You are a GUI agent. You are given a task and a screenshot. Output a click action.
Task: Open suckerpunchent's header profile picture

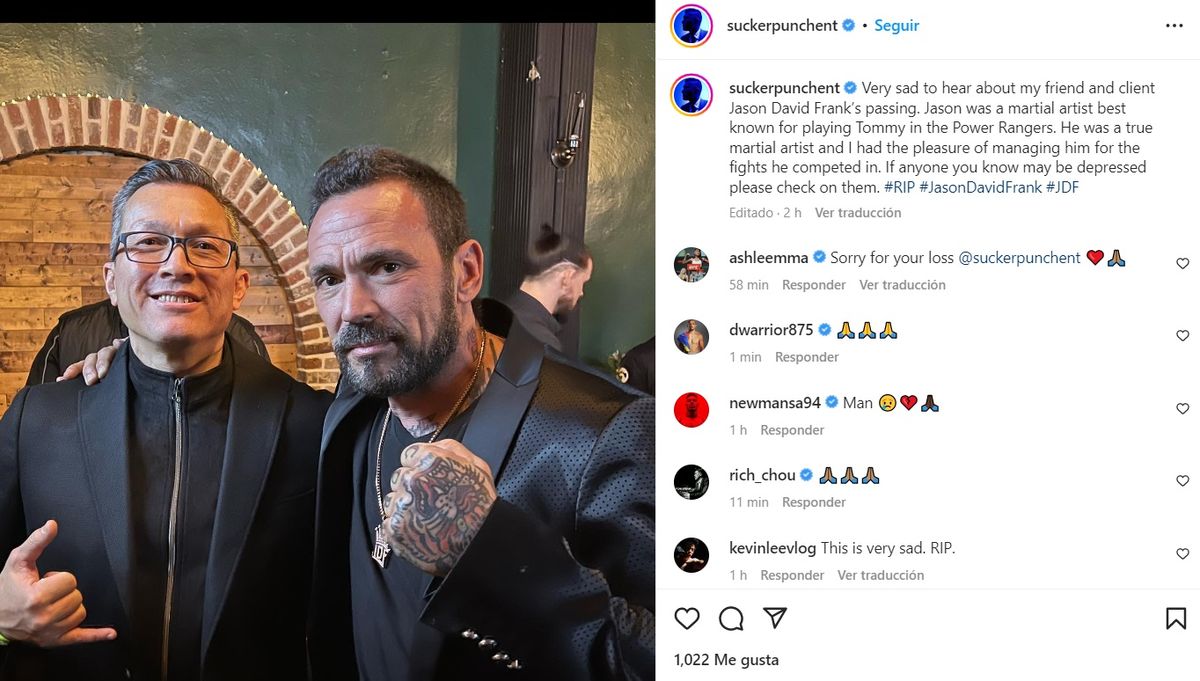692,26
